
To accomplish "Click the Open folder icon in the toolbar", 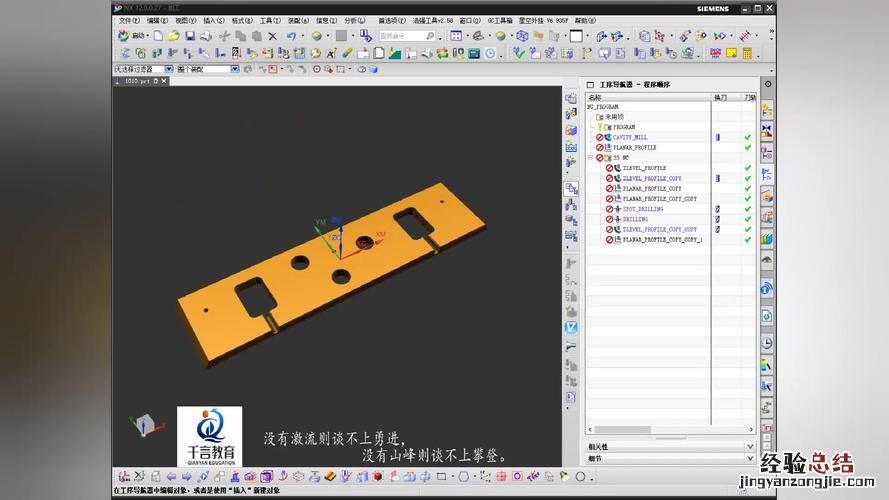I will [x=173, y=36].
